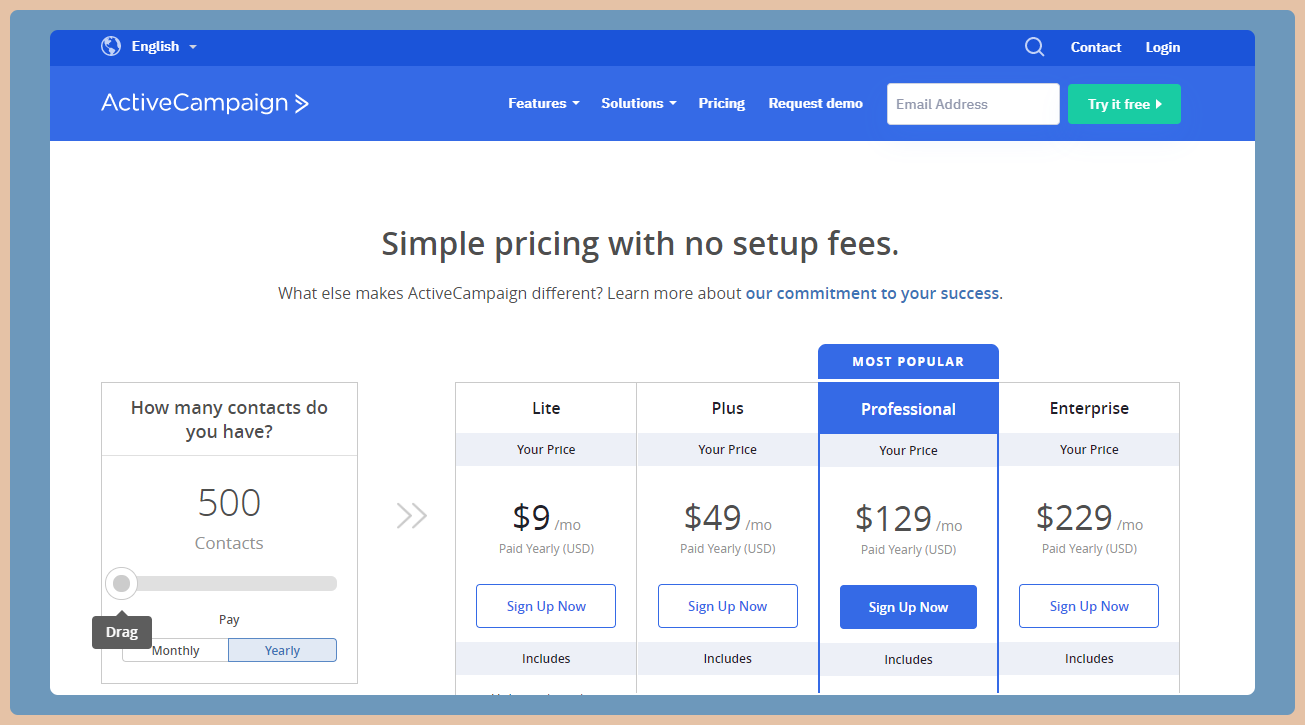1305x725 pixels.
Task: Open 'our commitment to your success' link
Action: coord(872,293)
